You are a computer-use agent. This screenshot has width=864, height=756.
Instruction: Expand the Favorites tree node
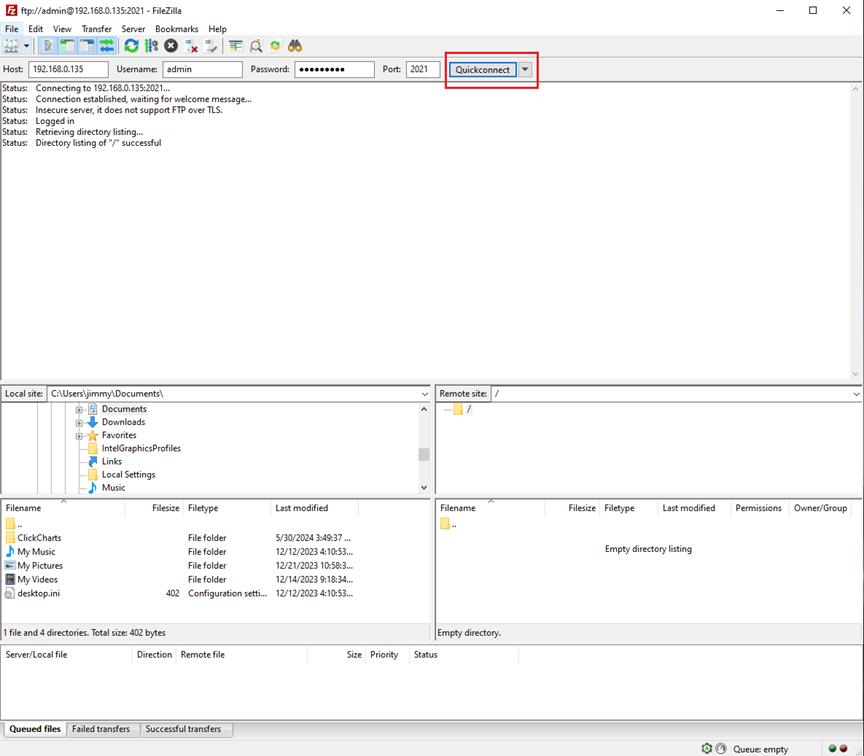coord(79,436)
